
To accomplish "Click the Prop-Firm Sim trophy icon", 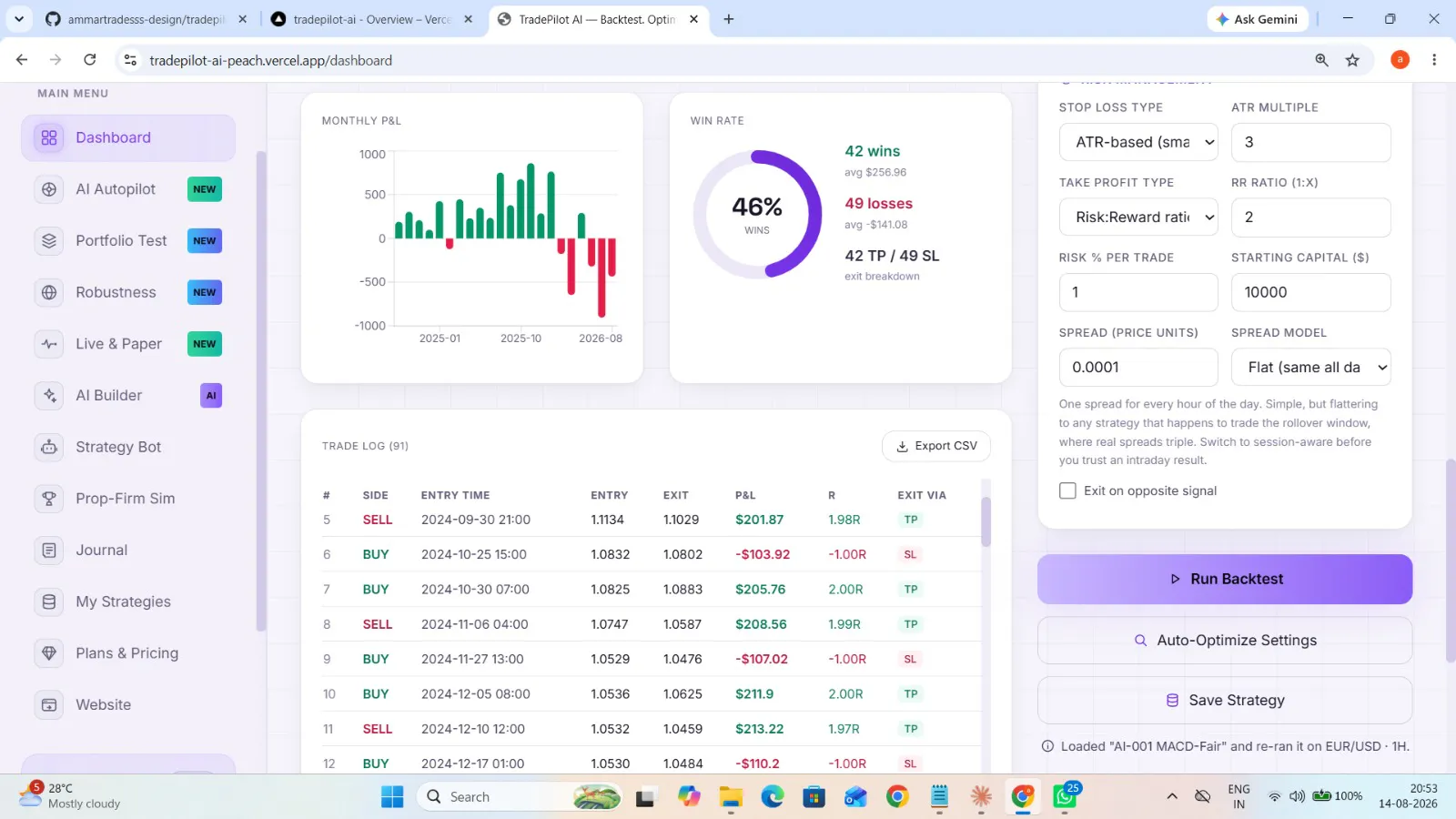I will pos(49,499).
